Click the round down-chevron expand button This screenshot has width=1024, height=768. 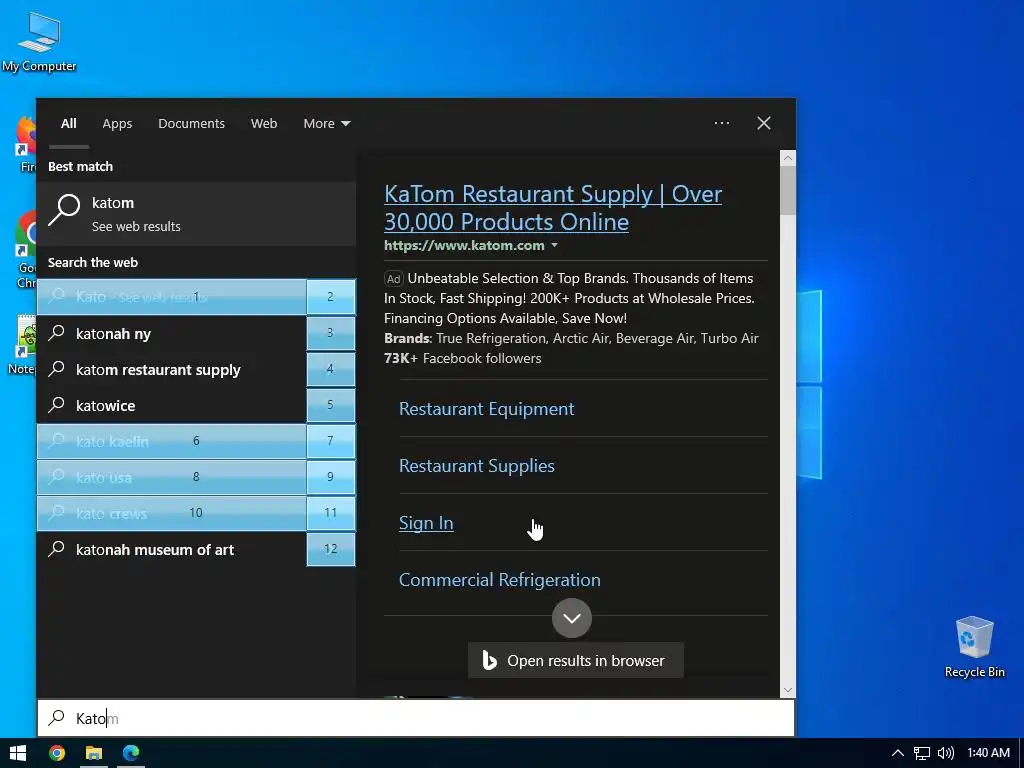coord(571,618)
